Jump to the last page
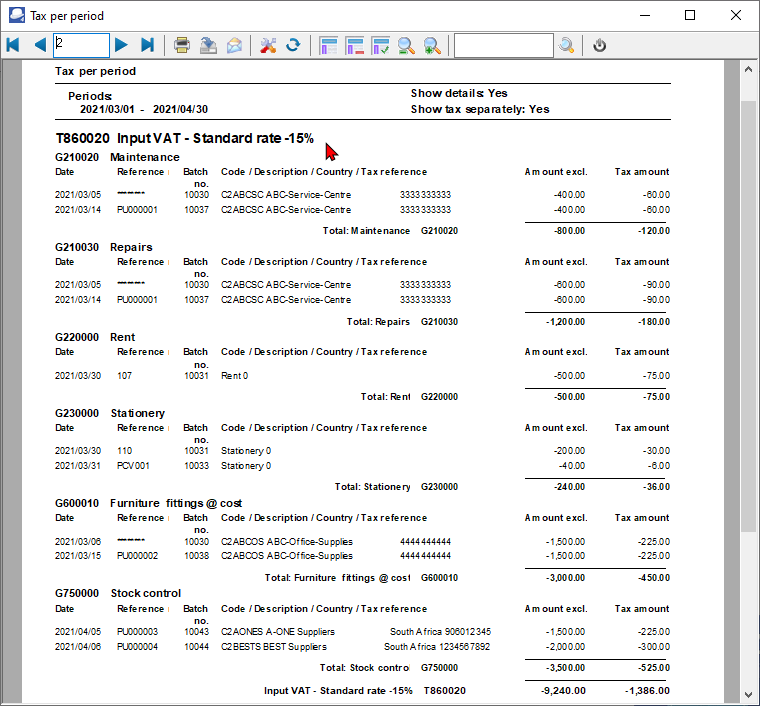Screen dimensions: 760x706 (x=147, y=45)
